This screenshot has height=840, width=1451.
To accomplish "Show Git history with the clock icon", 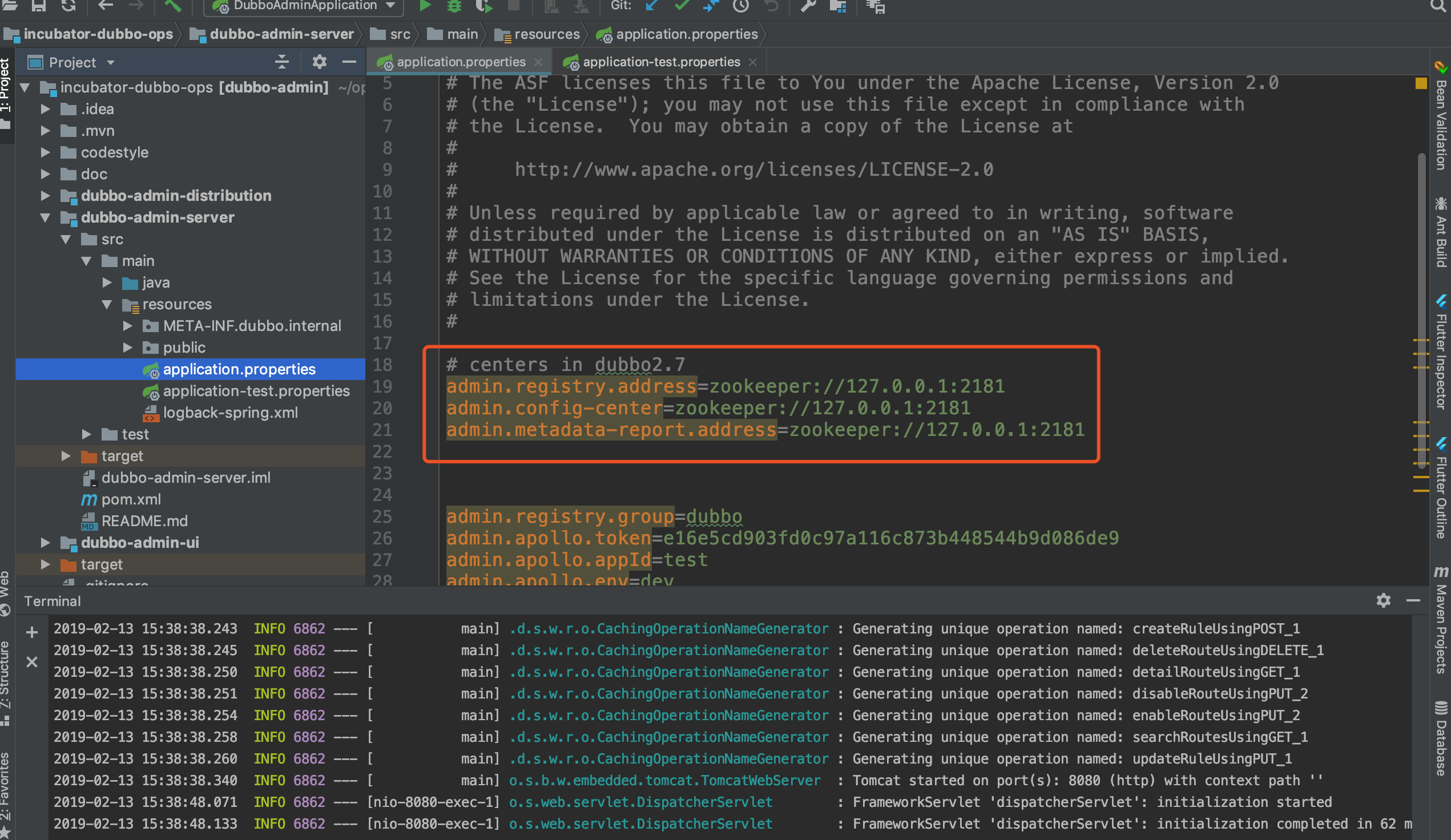I will click(x=740, y=6).
